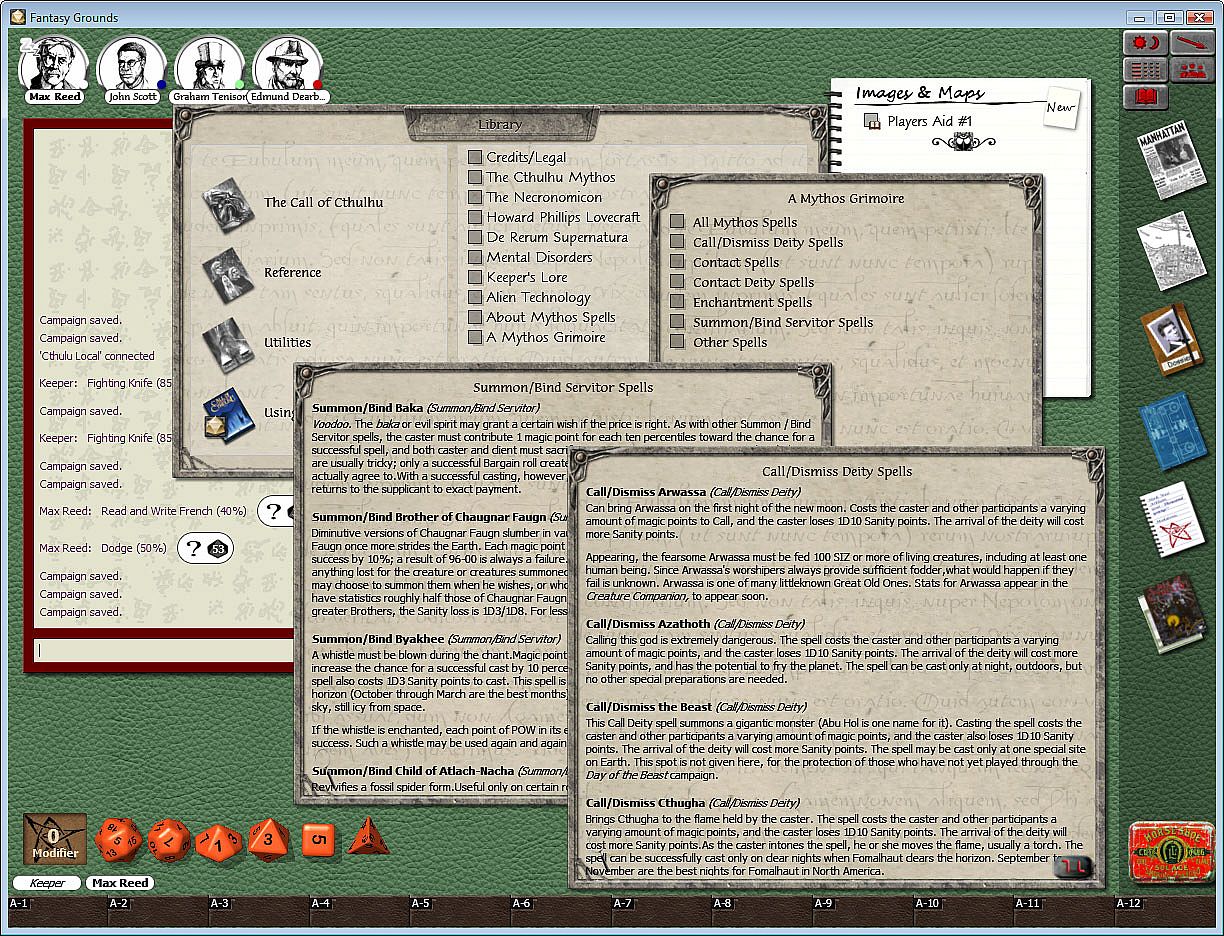Click the Dodge roll result die 53

[217, 548]
